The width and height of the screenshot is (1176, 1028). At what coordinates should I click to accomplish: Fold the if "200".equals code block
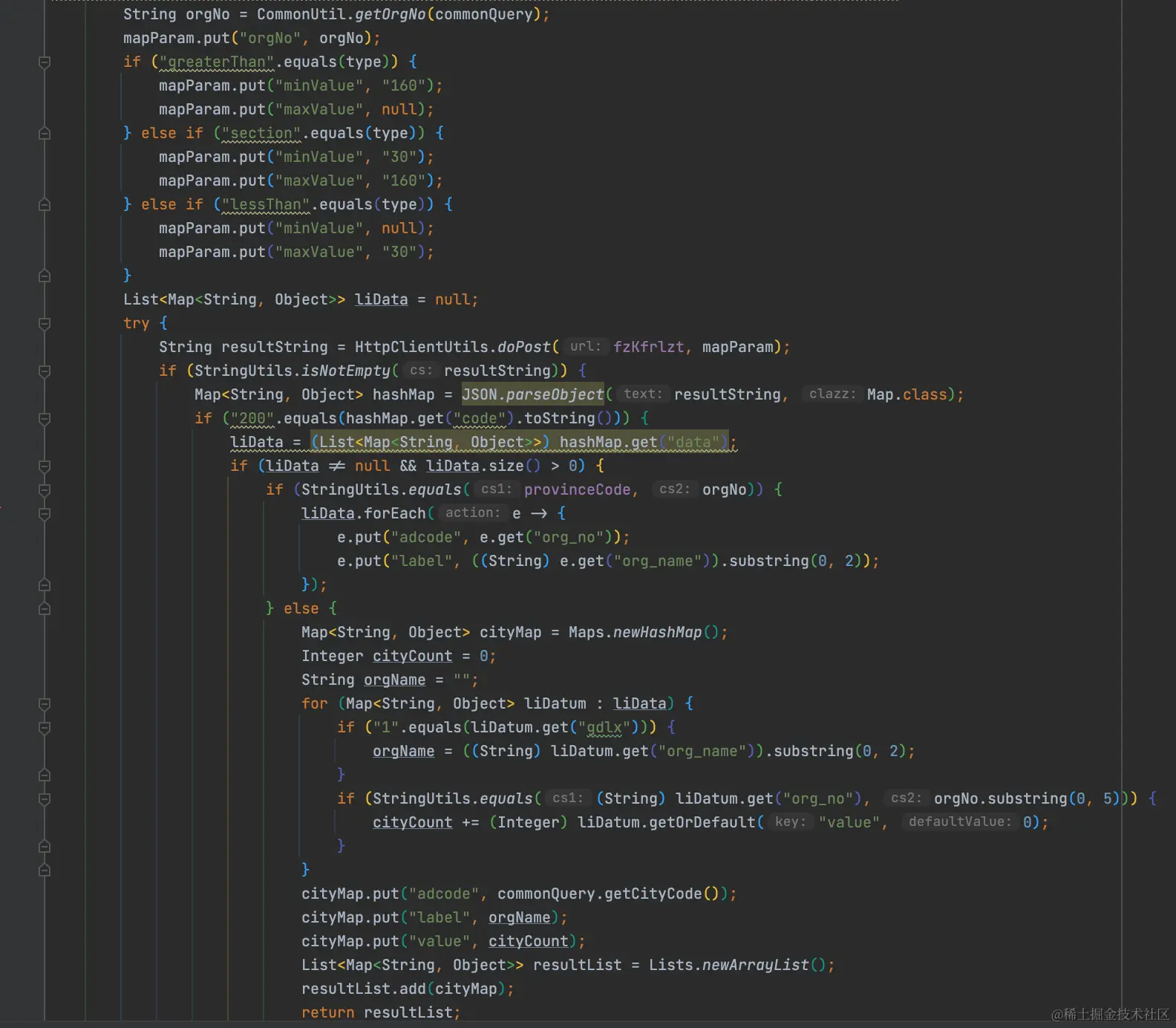[x=45, y=419]
